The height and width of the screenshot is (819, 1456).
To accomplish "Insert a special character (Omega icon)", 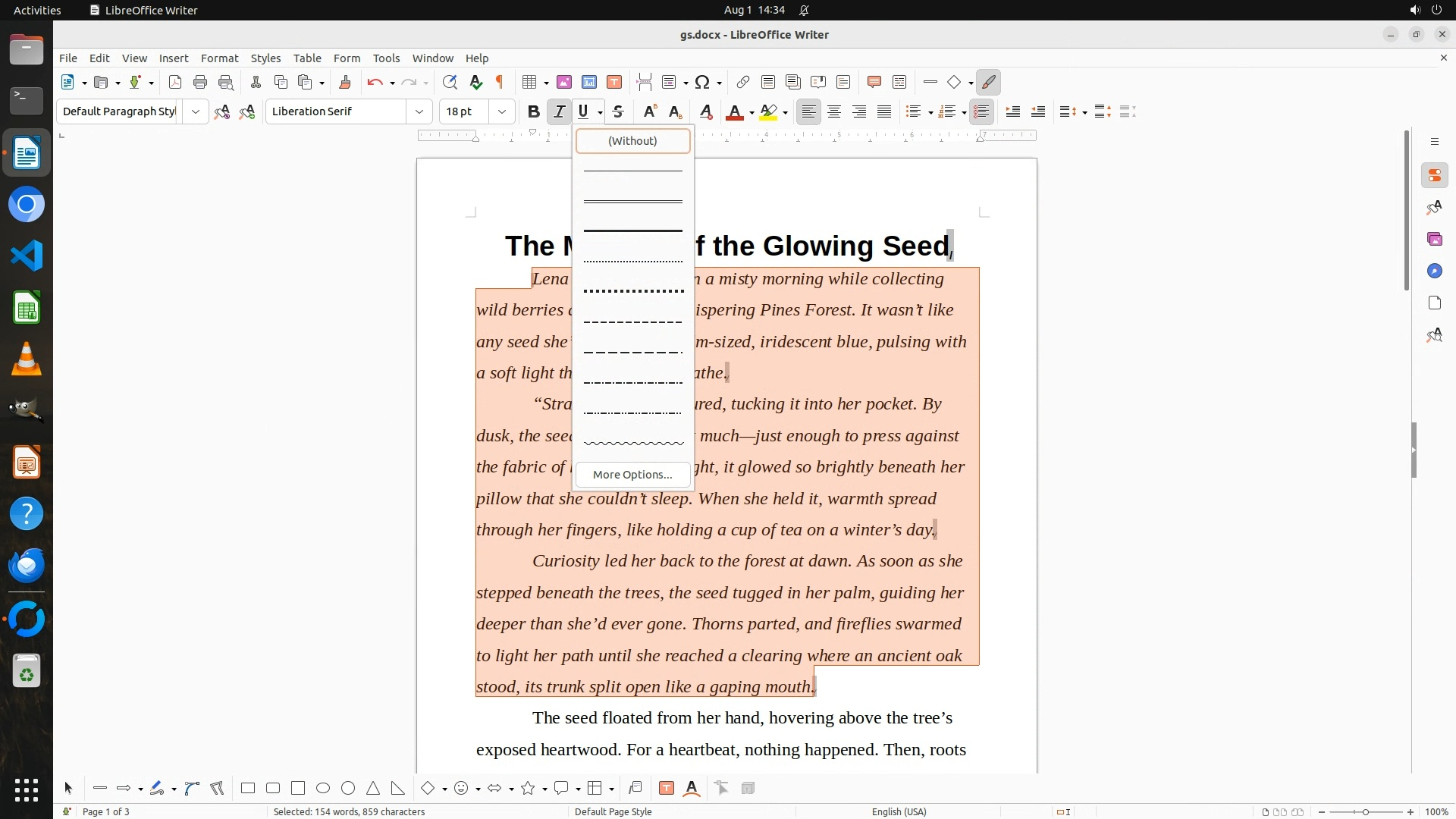I will (x=702, y=83).
